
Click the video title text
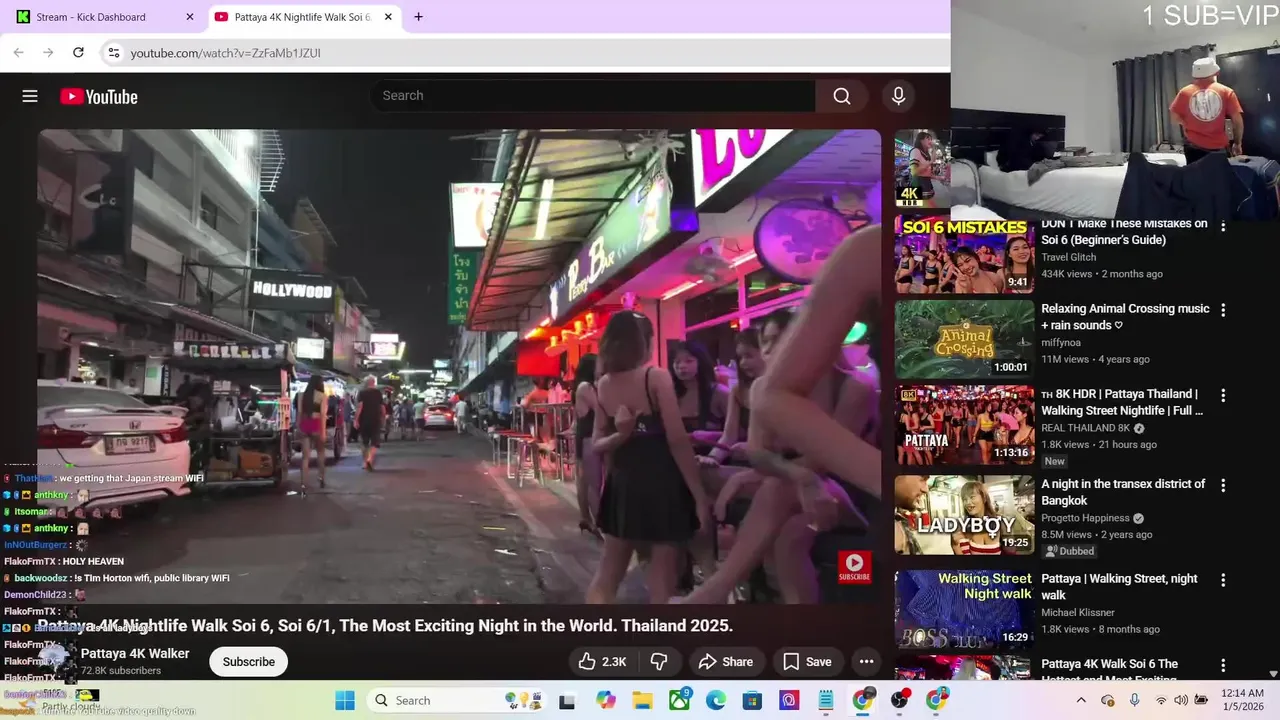click(385, 626)
